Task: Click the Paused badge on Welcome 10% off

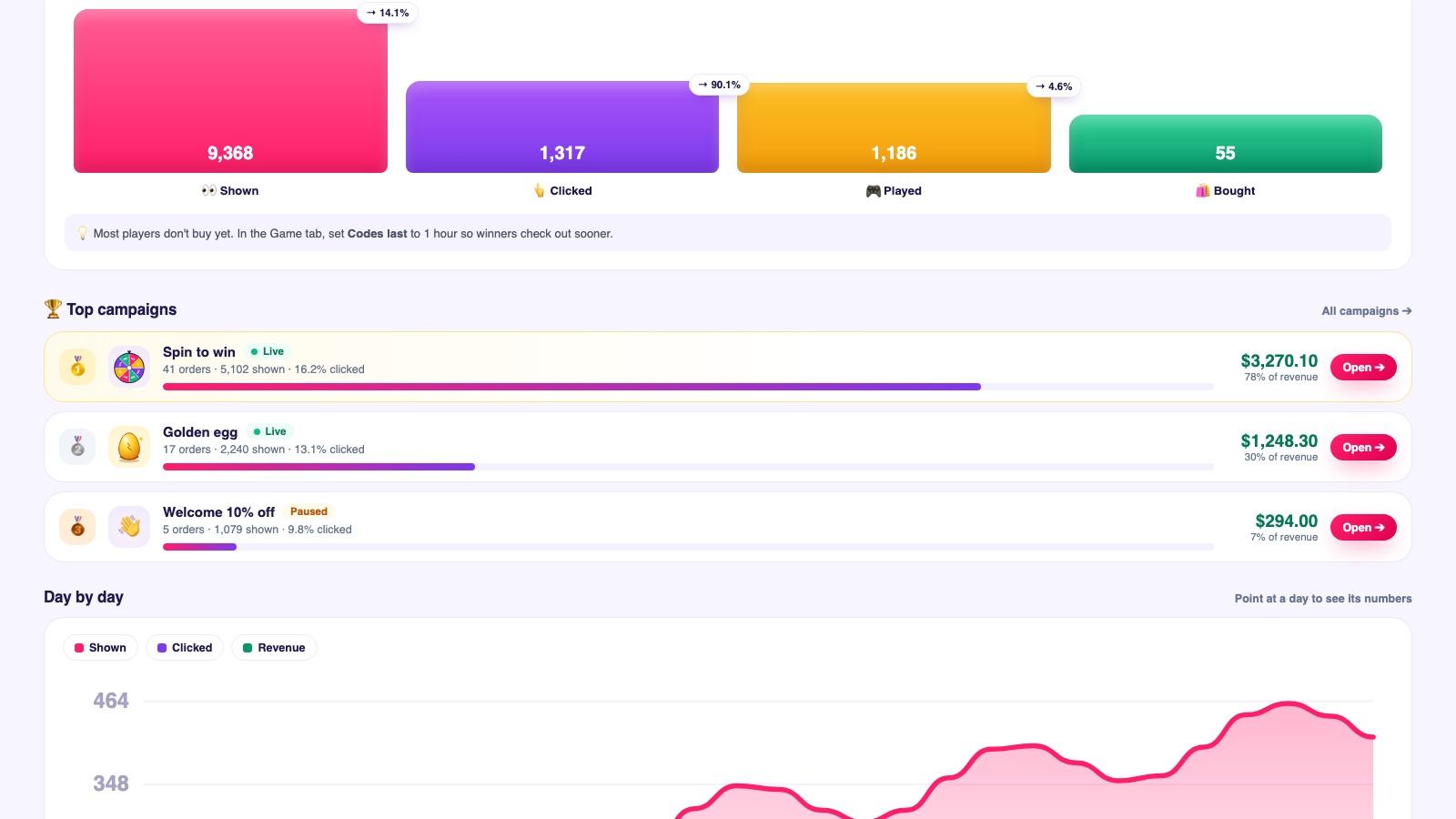Action: (x=308, y=511)
